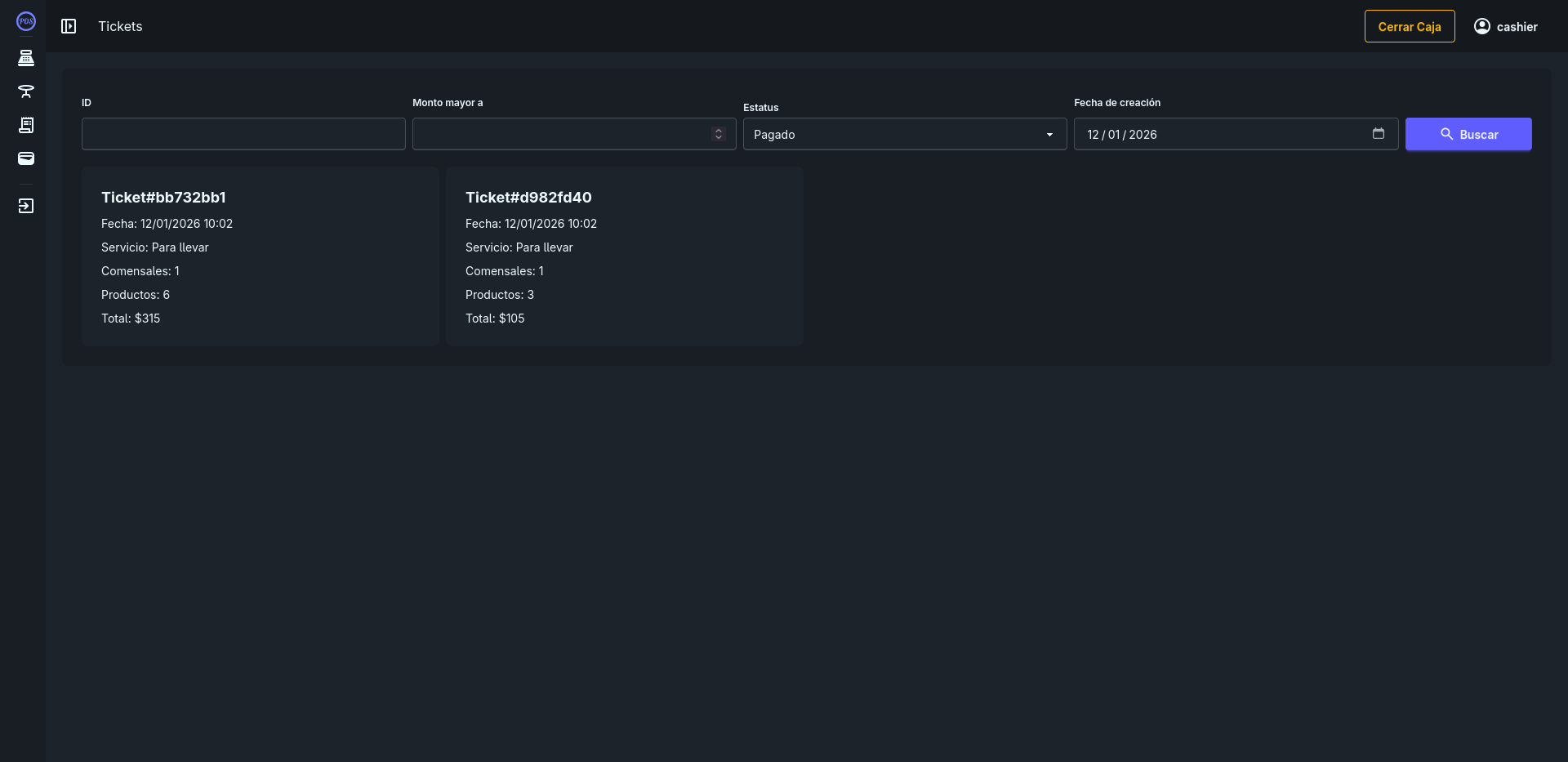Open the tickets receipt icon in sidebar
1568x762 pixels.
(x=26, y=125)
